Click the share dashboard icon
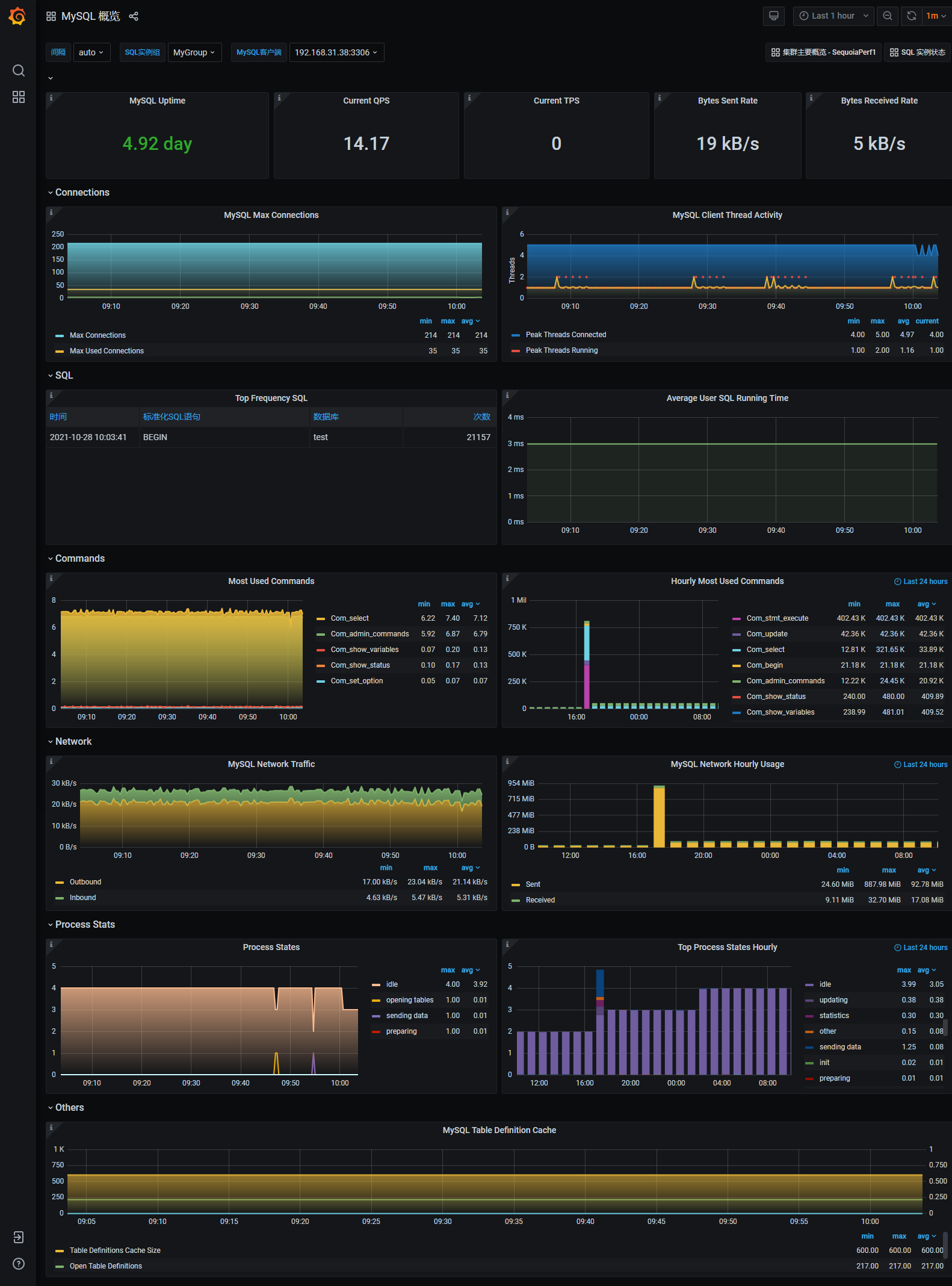The height and width of the screenshot is (1286, 952). [134, 16]
